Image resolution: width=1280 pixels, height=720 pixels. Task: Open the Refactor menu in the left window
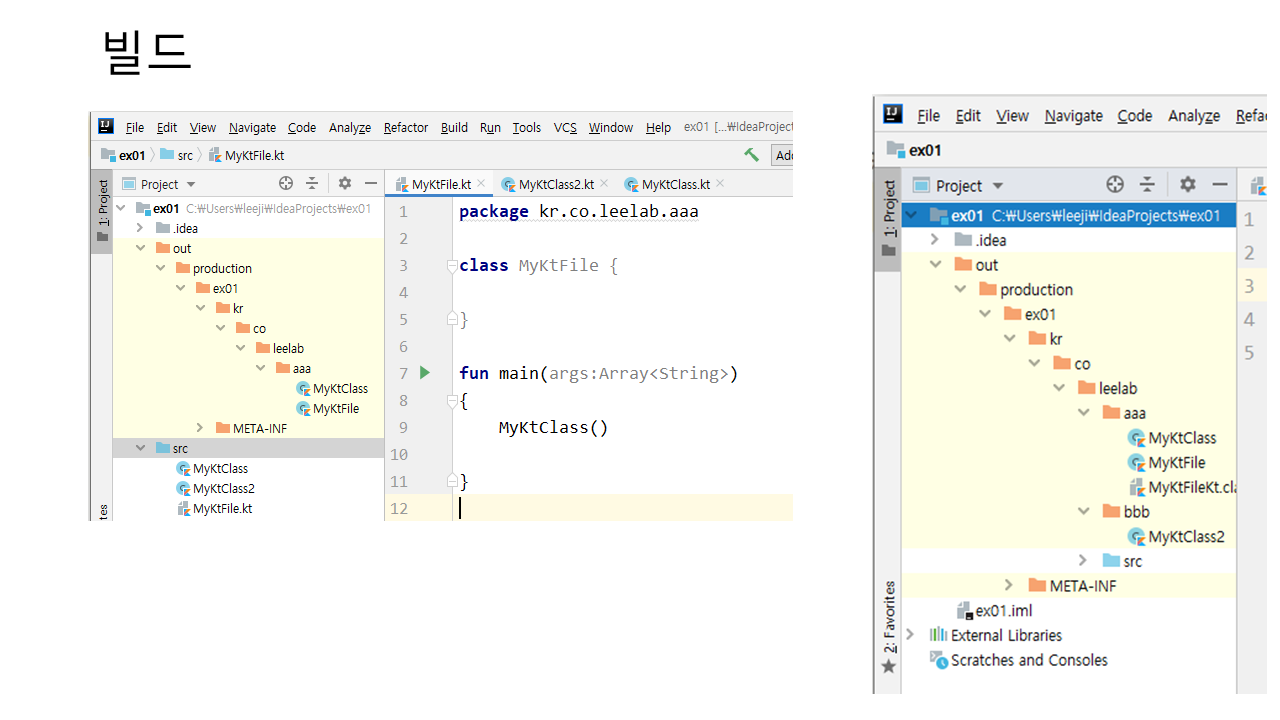[x=405, y=127]
